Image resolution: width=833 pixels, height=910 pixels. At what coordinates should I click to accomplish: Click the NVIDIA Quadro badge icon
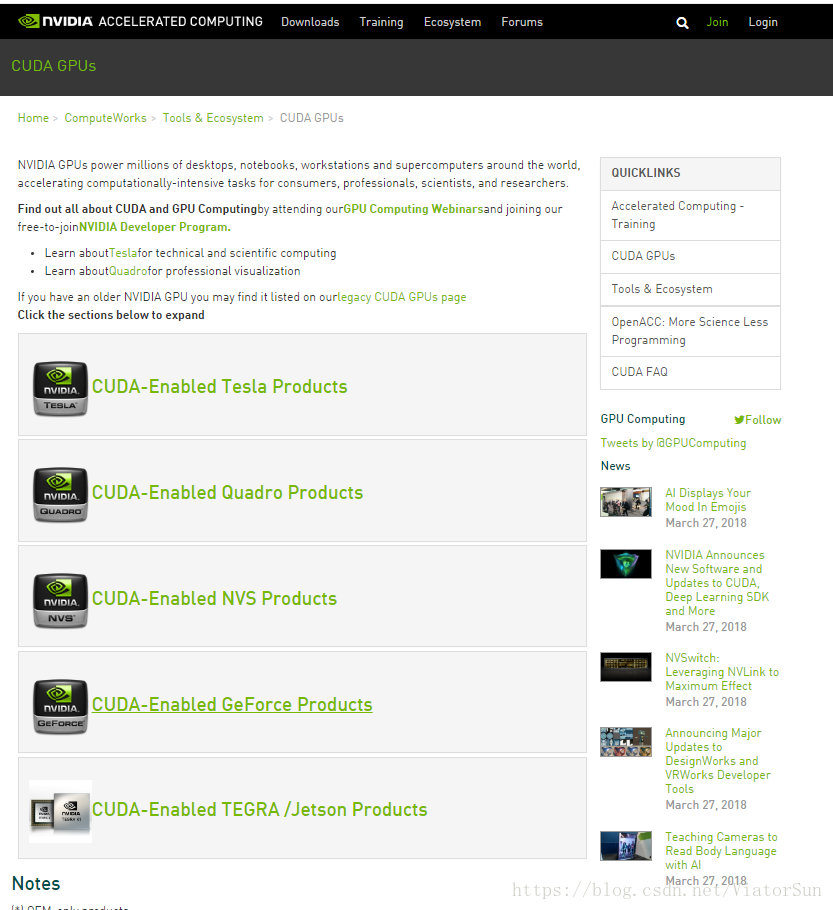point(60,494)
